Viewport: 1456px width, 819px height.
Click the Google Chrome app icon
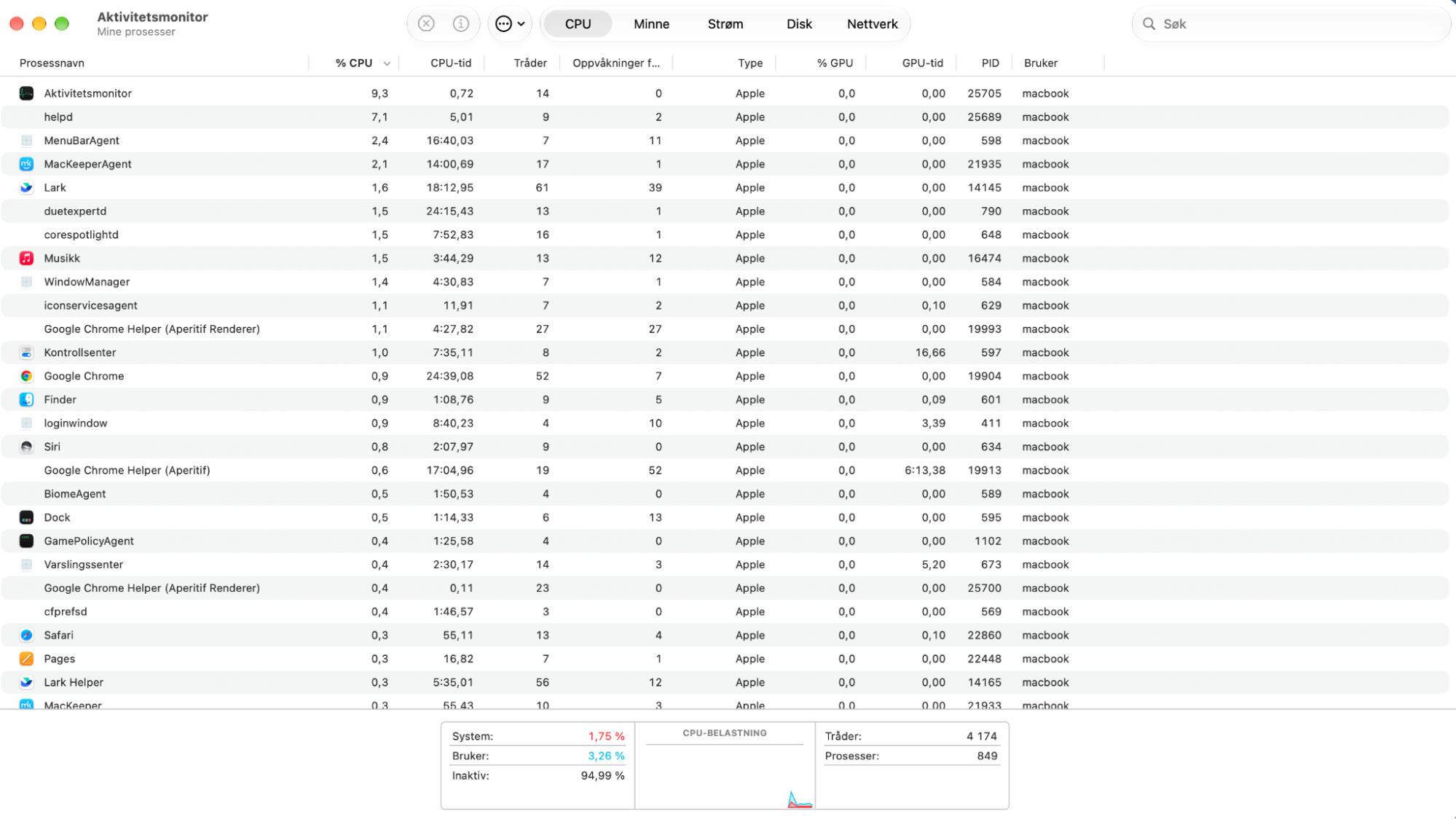point(26,376)
